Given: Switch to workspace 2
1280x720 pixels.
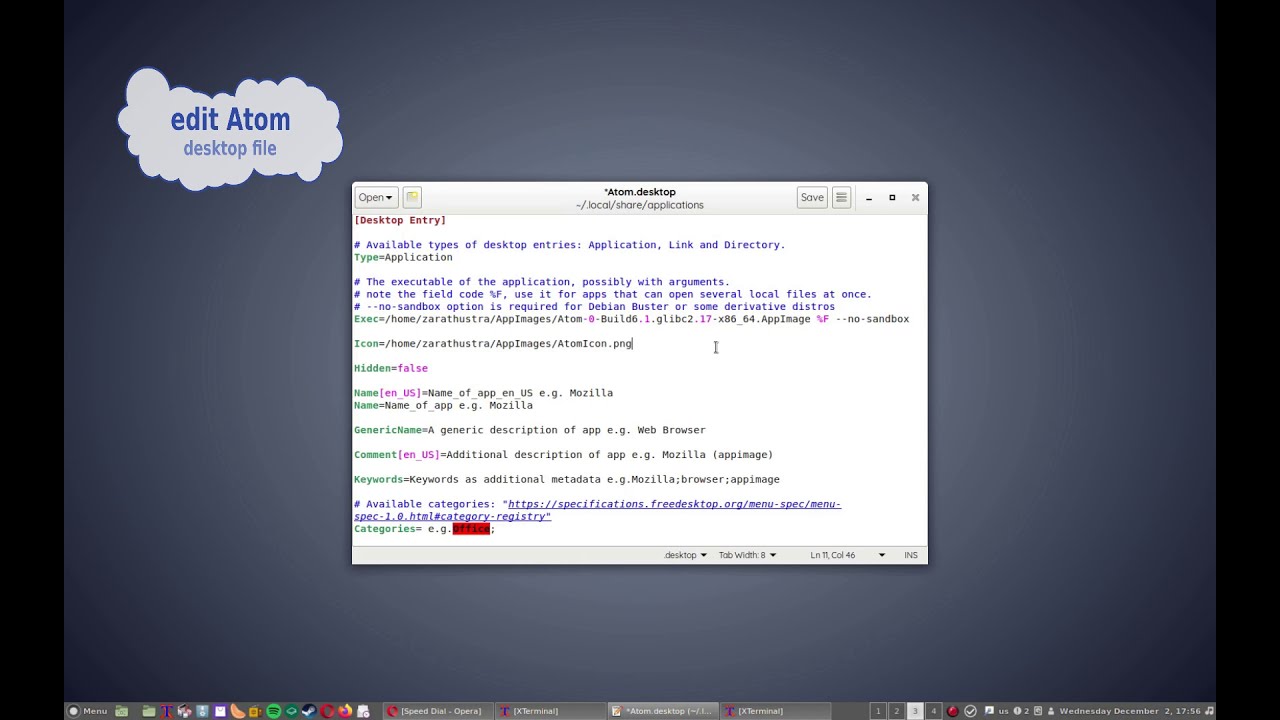Looking at the screenshot, I should pos(897,711).
